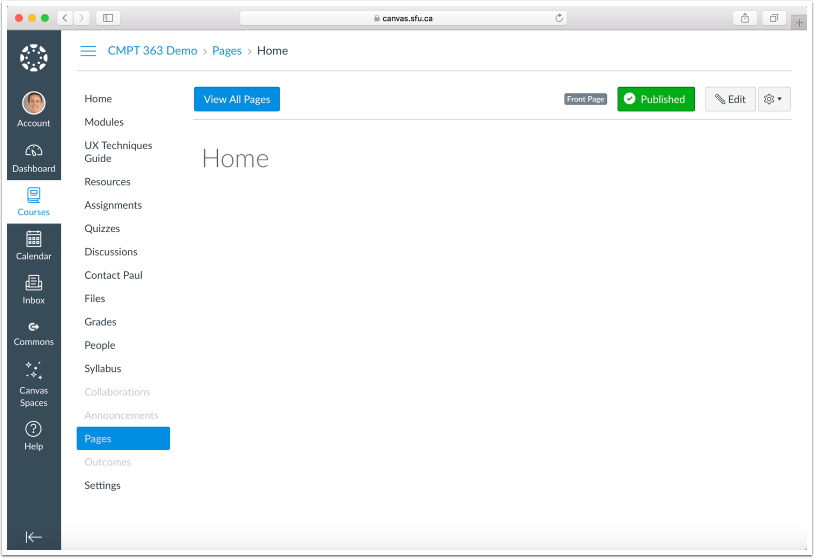Click the Canvas logo icon
The width and height of the screenshot is (814, 558).
coord(34,58)
